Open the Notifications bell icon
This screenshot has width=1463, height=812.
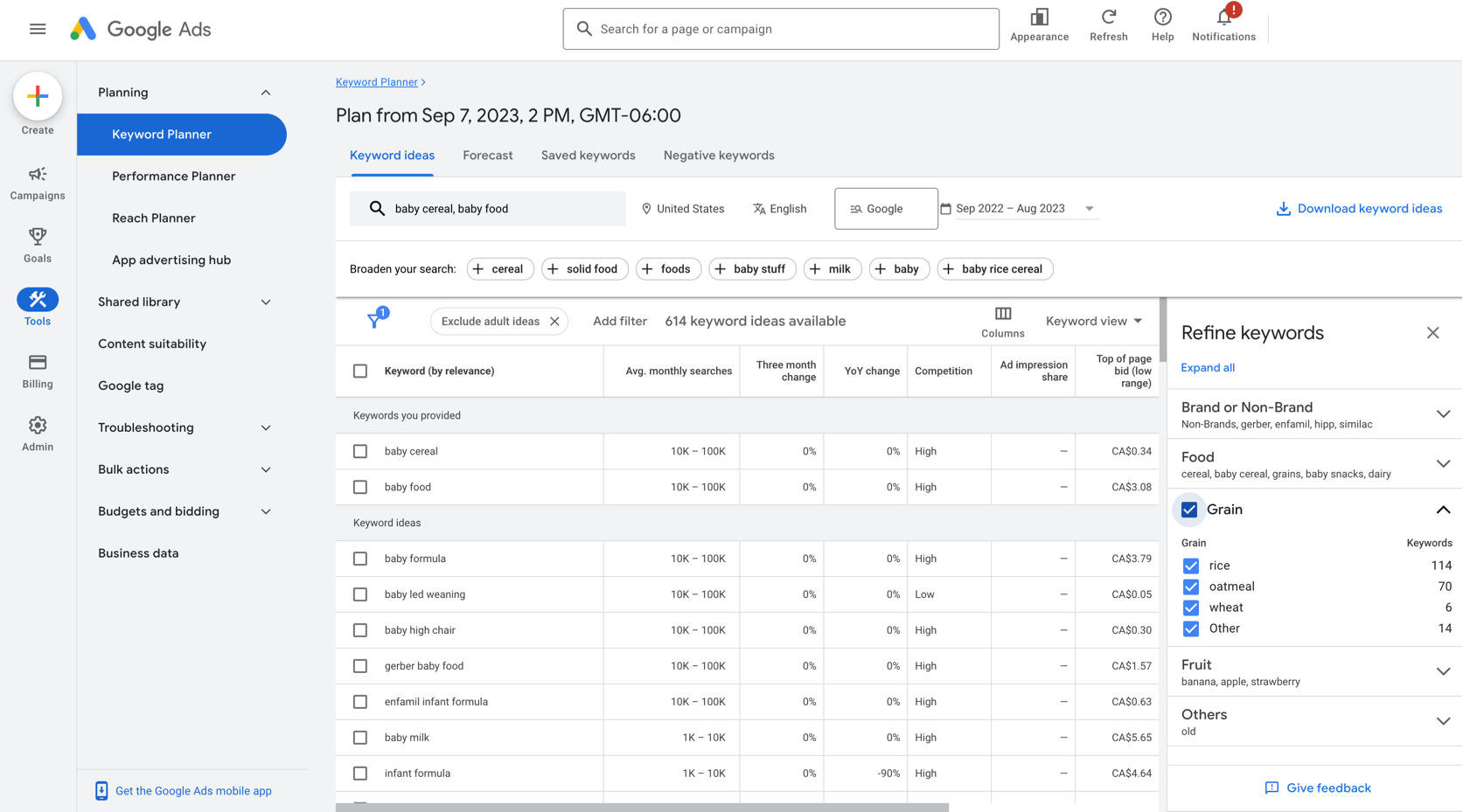point(1223,19)
